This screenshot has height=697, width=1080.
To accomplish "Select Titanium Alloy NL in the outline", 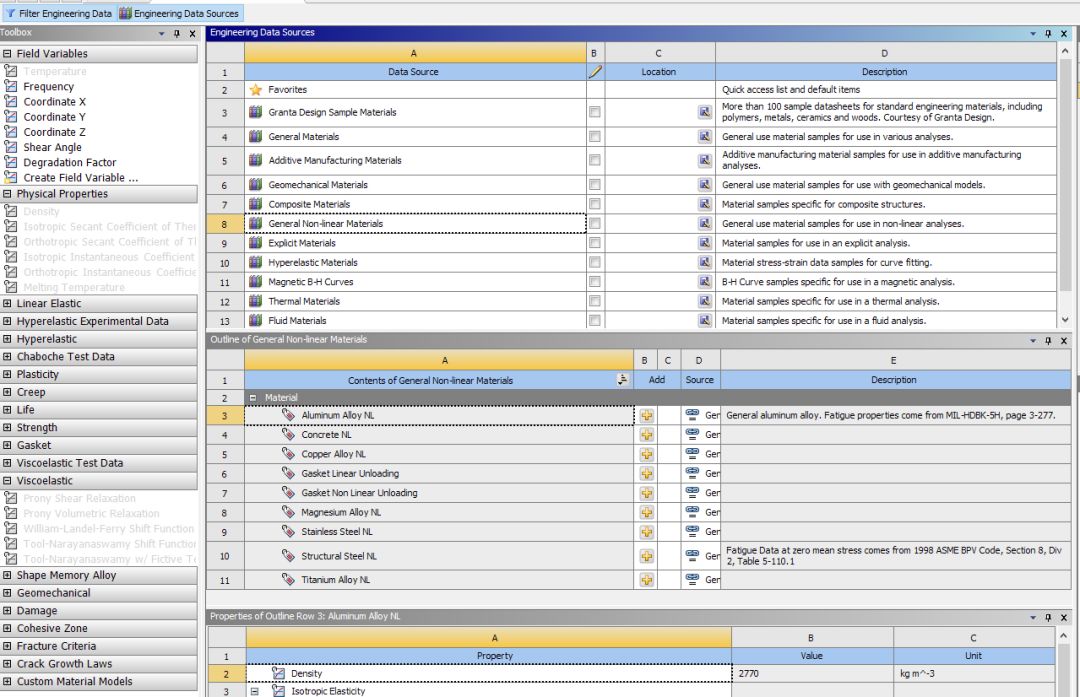I will coord(335,580).
